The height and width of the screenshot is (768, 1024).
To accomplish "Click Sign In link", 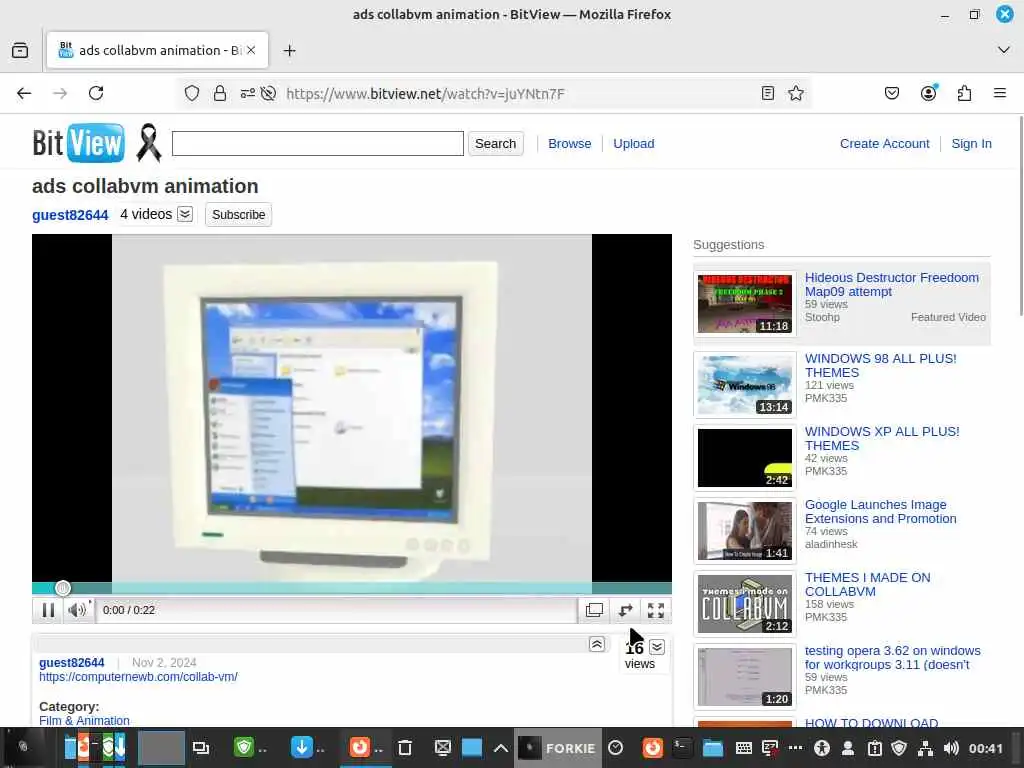I will pos(971,144).
